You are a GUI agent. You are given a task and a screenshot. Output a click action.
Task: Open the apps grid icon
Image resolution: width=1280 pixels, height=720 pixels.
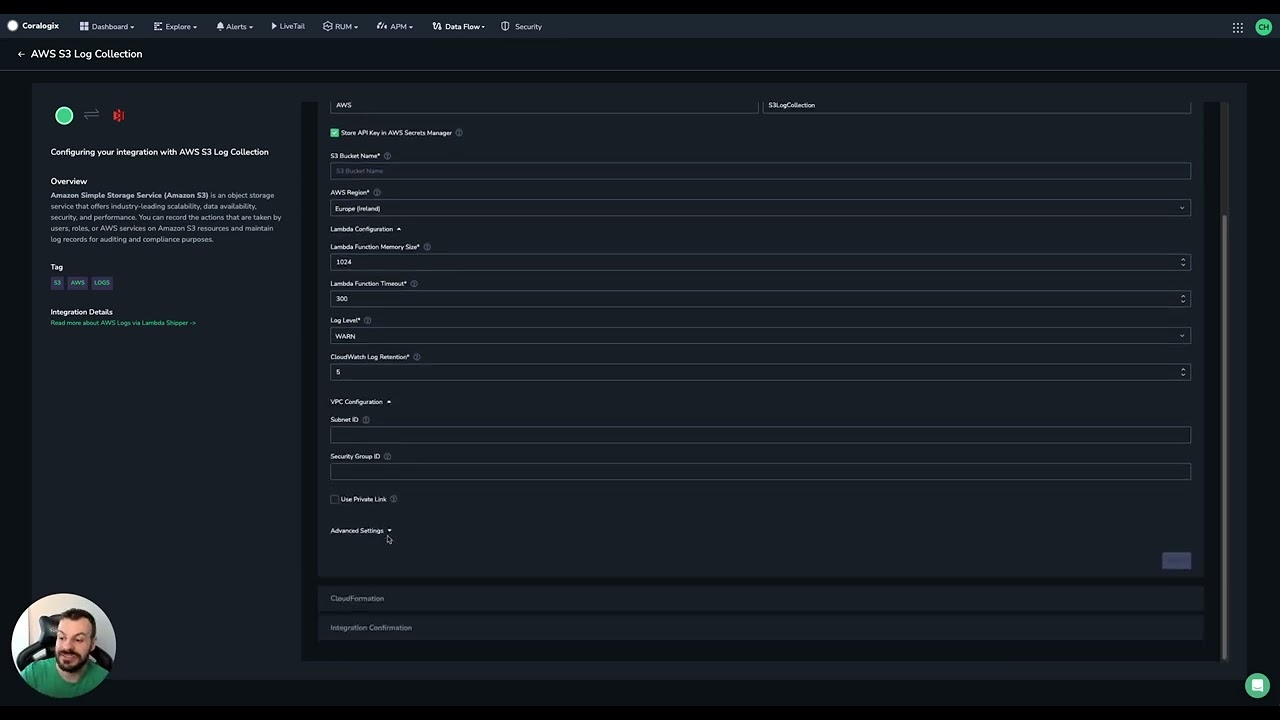point(1238,28)
